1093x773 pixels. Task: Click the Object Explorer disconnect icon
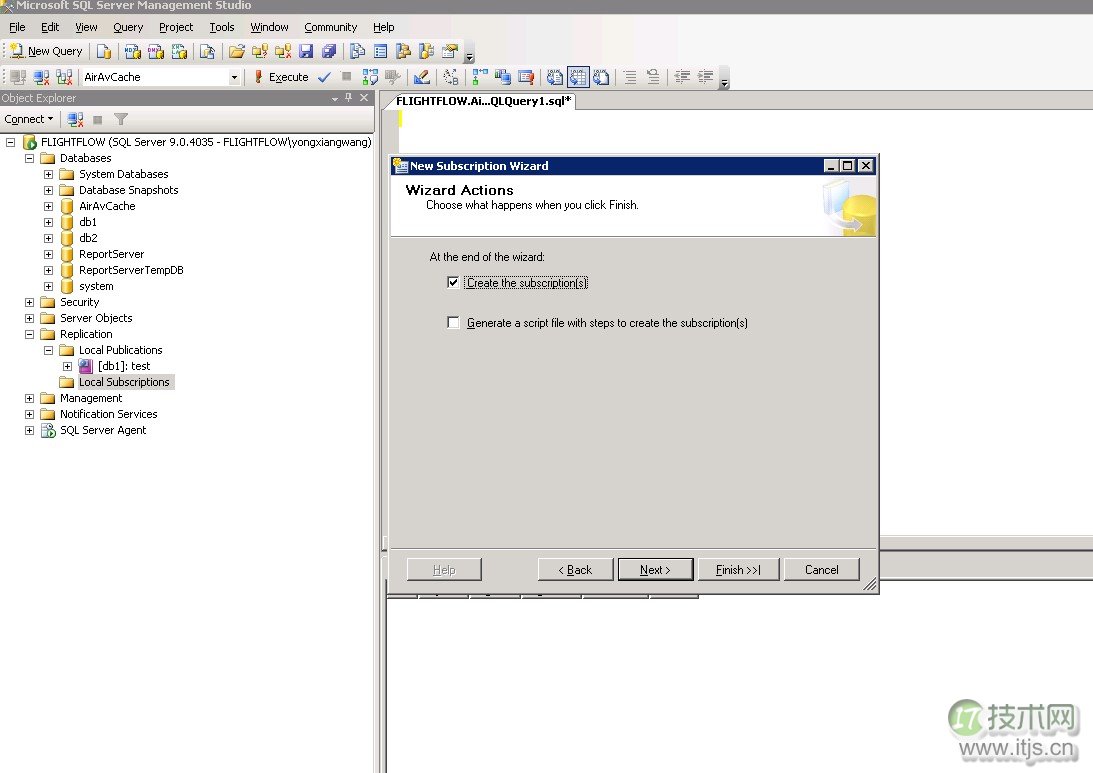coord(75,119)
